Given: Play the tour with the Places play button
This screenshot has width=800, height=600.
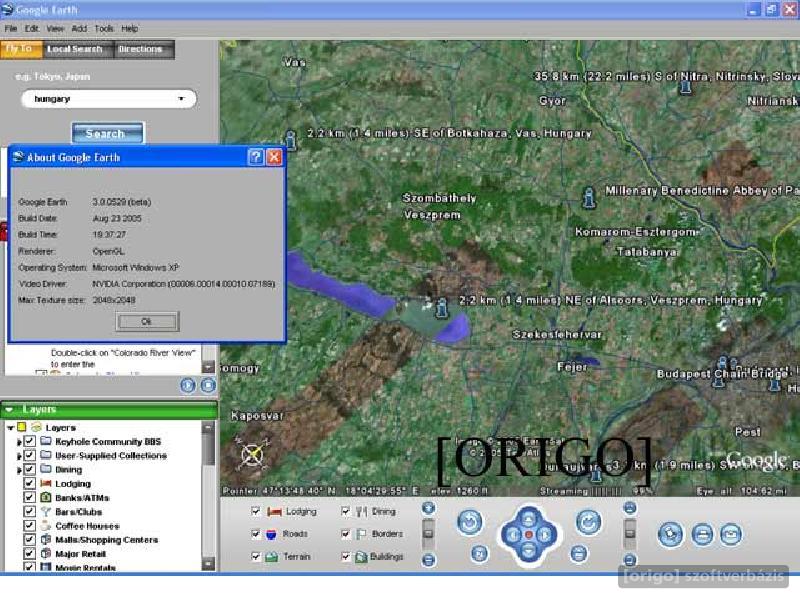Looking at the screenshot, I should (x=188, y=385).
